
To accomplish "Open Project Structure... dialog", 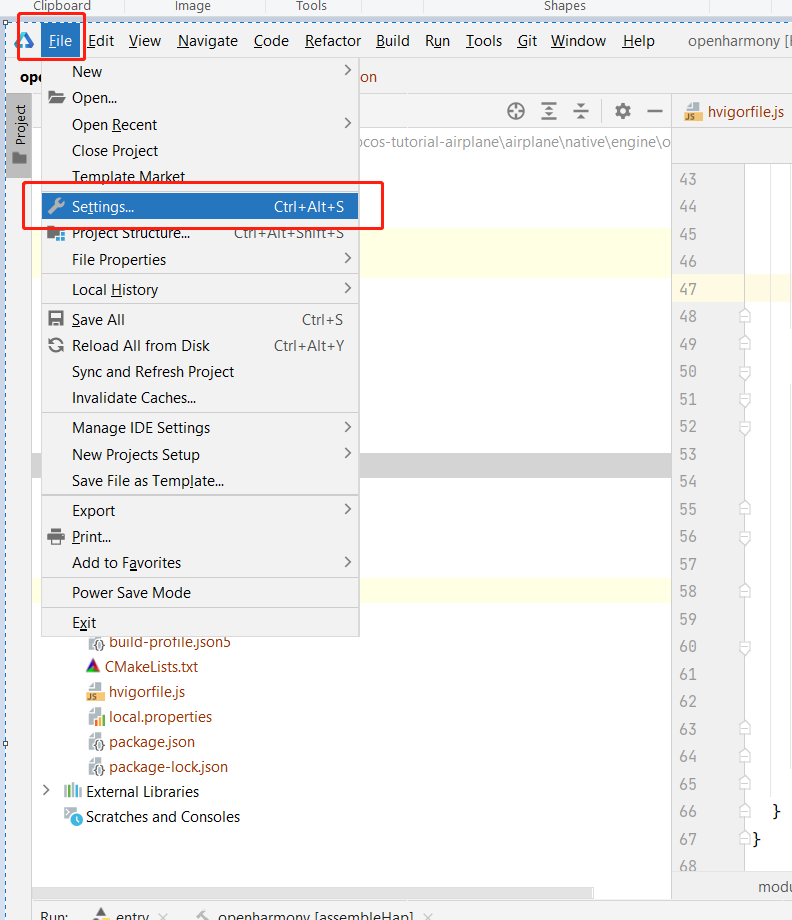I will click(200, 233).
